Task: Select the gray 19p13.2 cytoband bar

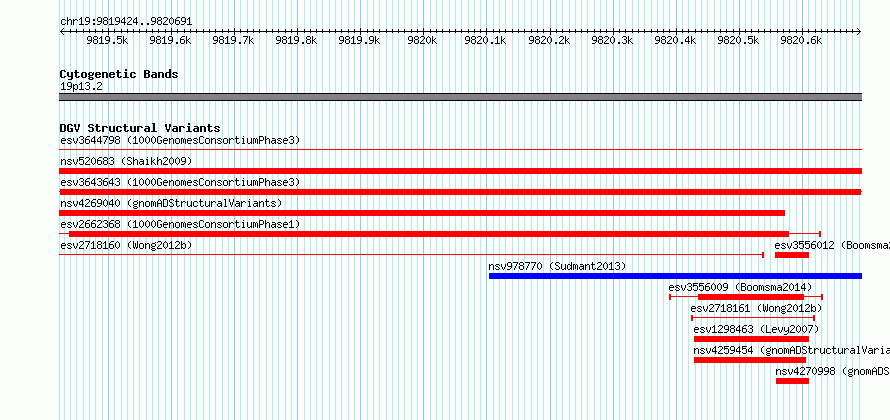Action: [x=460, y=97]
